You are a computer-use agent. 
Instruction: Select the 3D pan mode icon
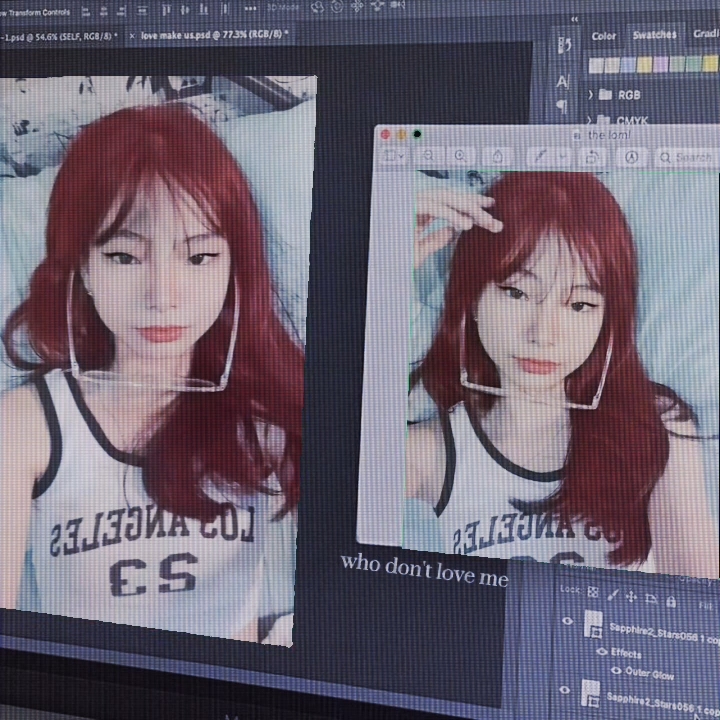[357, 6]
